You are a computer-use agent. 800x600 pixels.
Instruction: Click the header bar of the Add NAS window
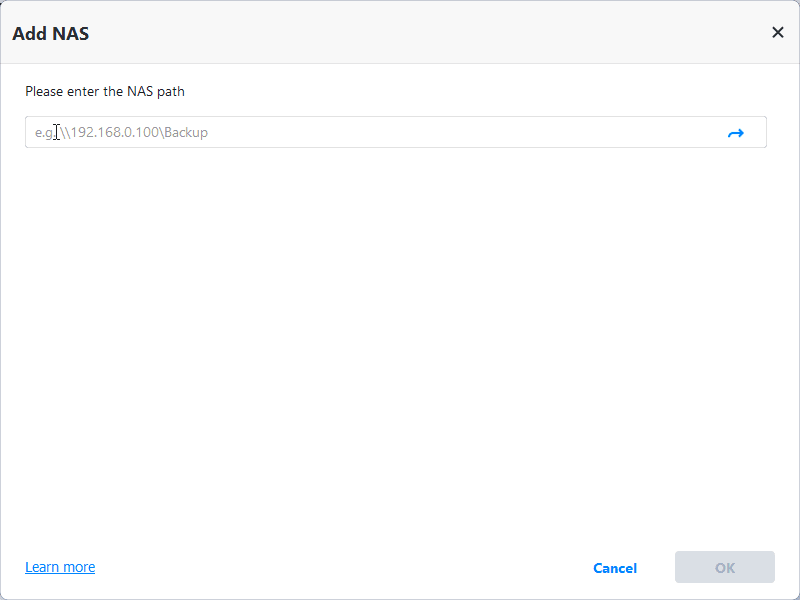pyautogui.click(x=400, y=32)
